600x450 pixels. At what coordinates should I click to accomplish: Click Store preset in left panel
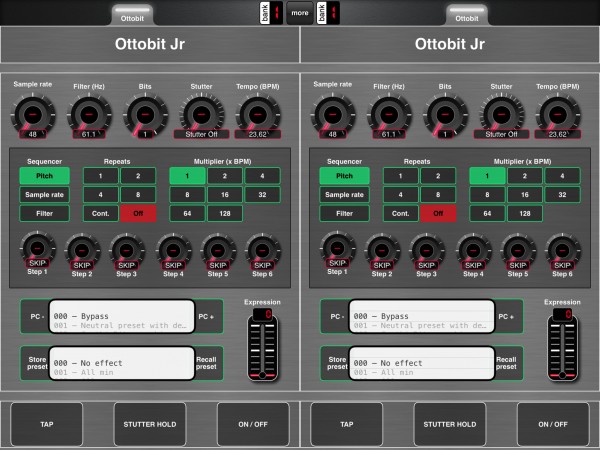pyautogui.click(x=37, y=363)
